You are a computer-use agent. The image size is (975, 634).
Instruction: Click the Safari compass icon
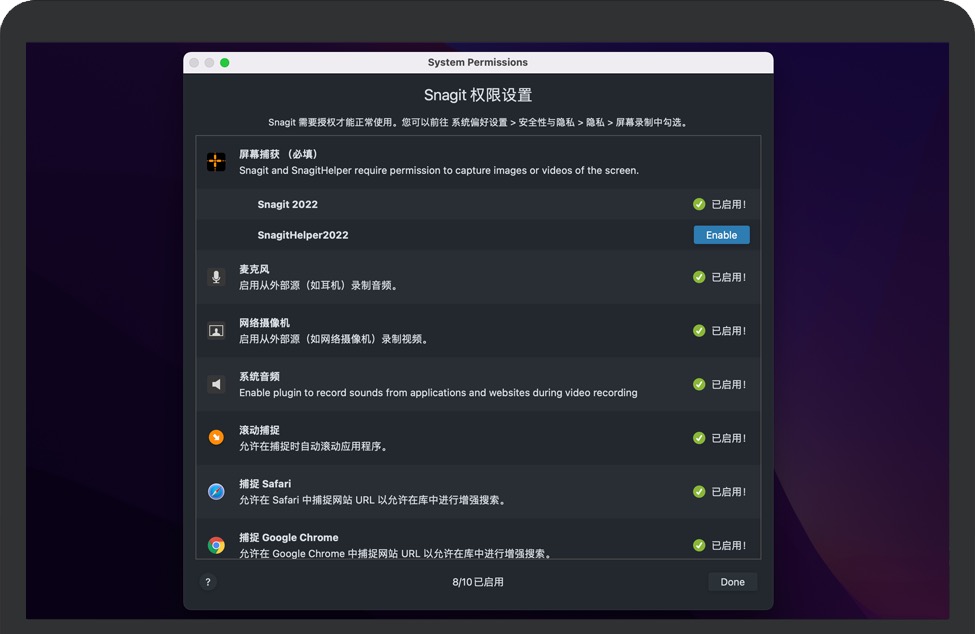pos(216,492)
